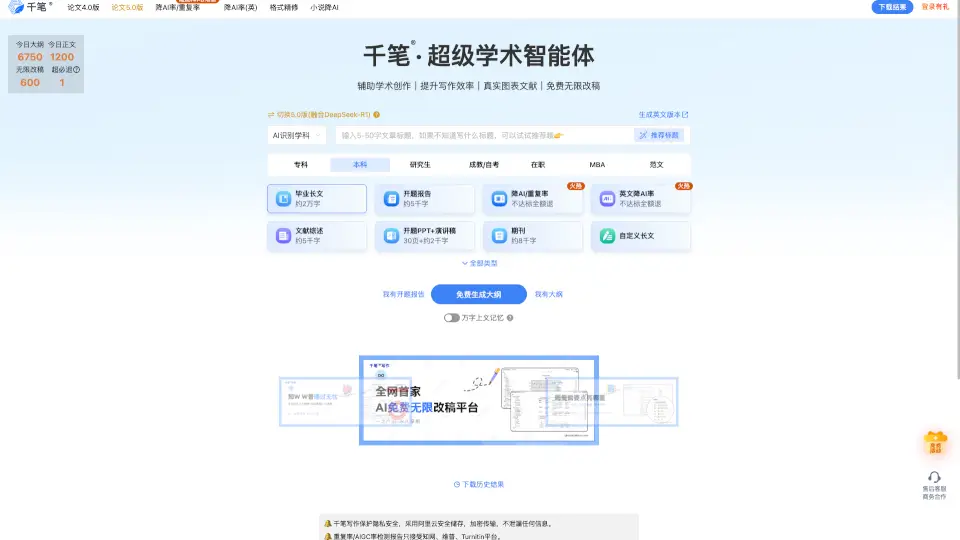
Task: Expand 全部类型 to show all types
Action: [x=479, y=263]
